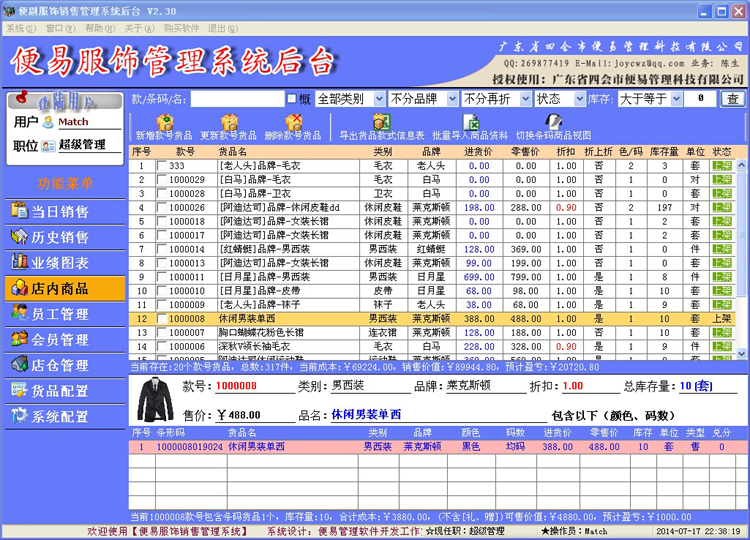Click the user avatar icon beside Match
Image resolution: width=750 pixels, height=540 pixels.
coord(48,122)
